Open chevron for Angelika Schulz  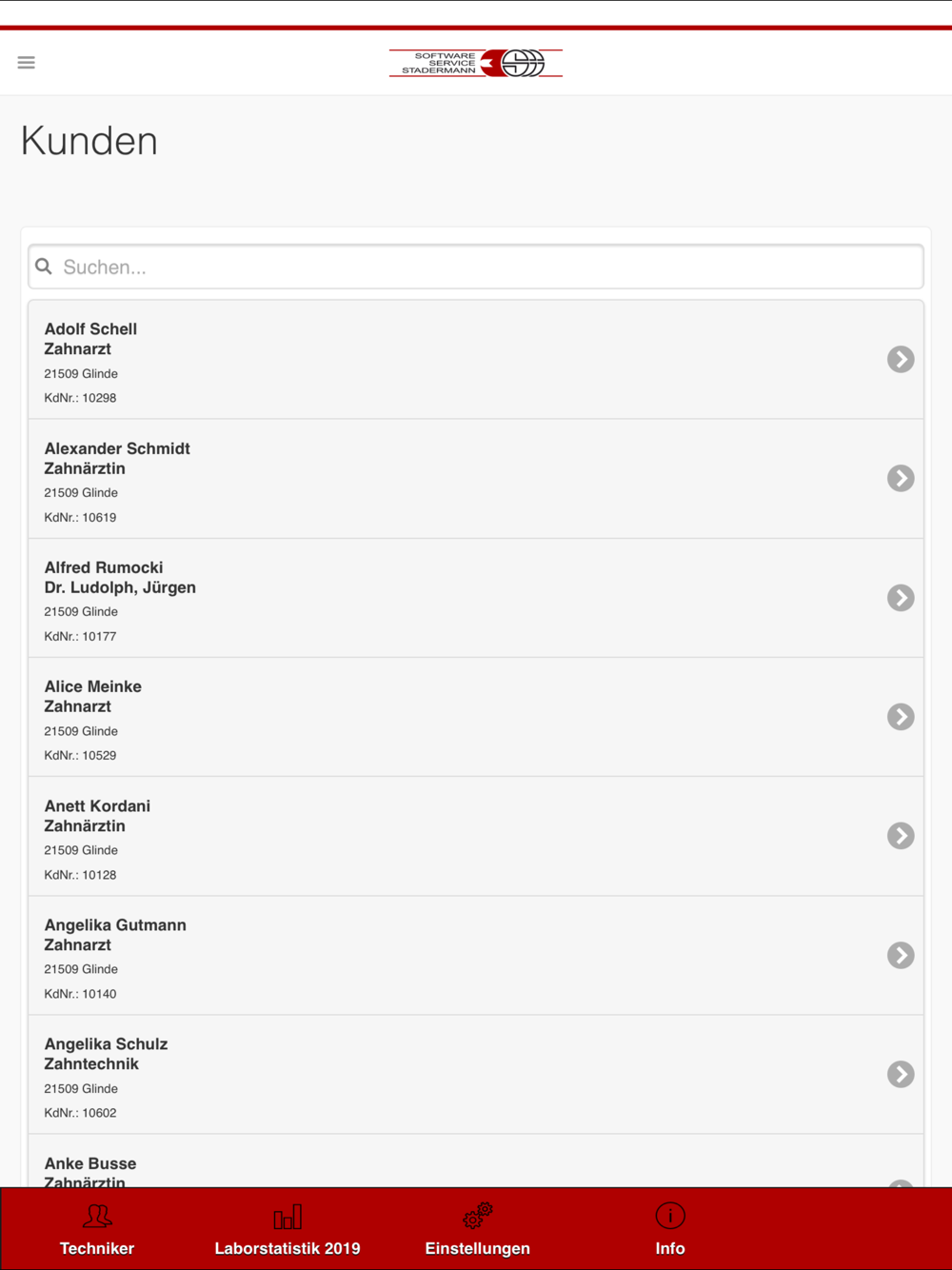click(901, 1074)
